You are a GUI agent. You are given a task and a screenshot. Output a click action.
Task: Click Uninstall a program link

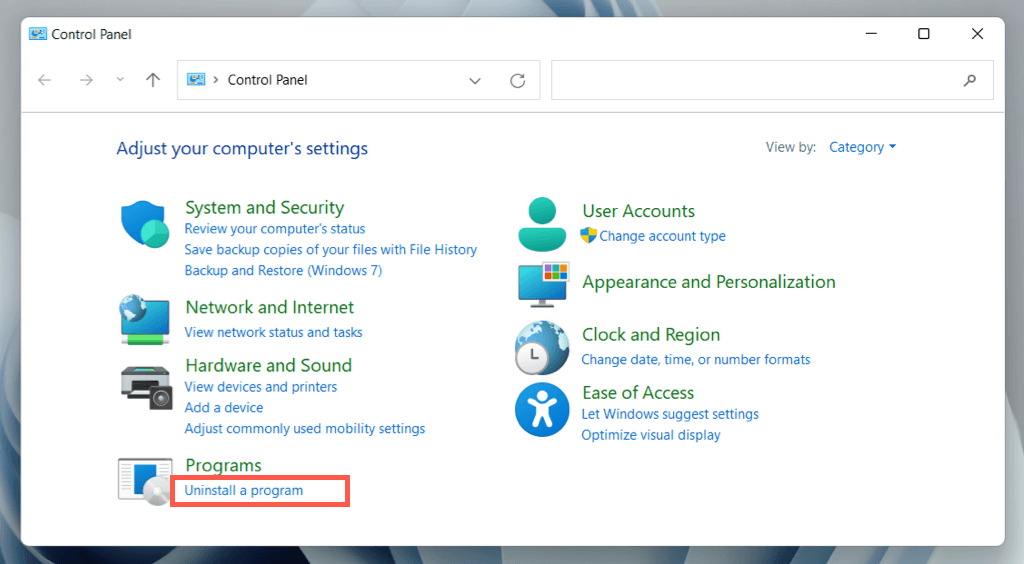[x=243, y=491]
